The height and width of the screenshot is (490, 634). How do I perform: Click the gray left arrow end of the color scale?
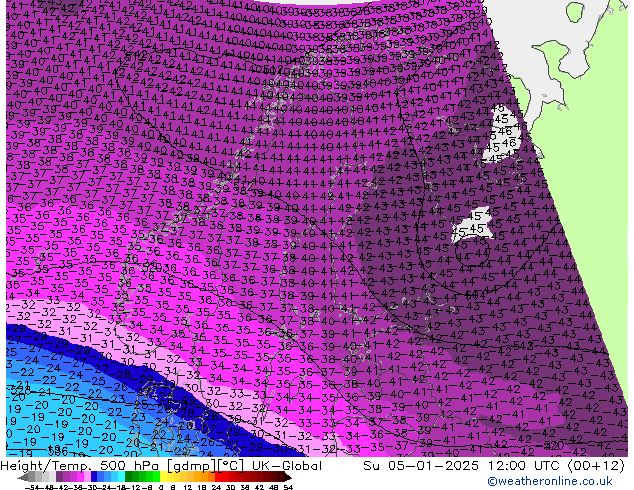23,477
